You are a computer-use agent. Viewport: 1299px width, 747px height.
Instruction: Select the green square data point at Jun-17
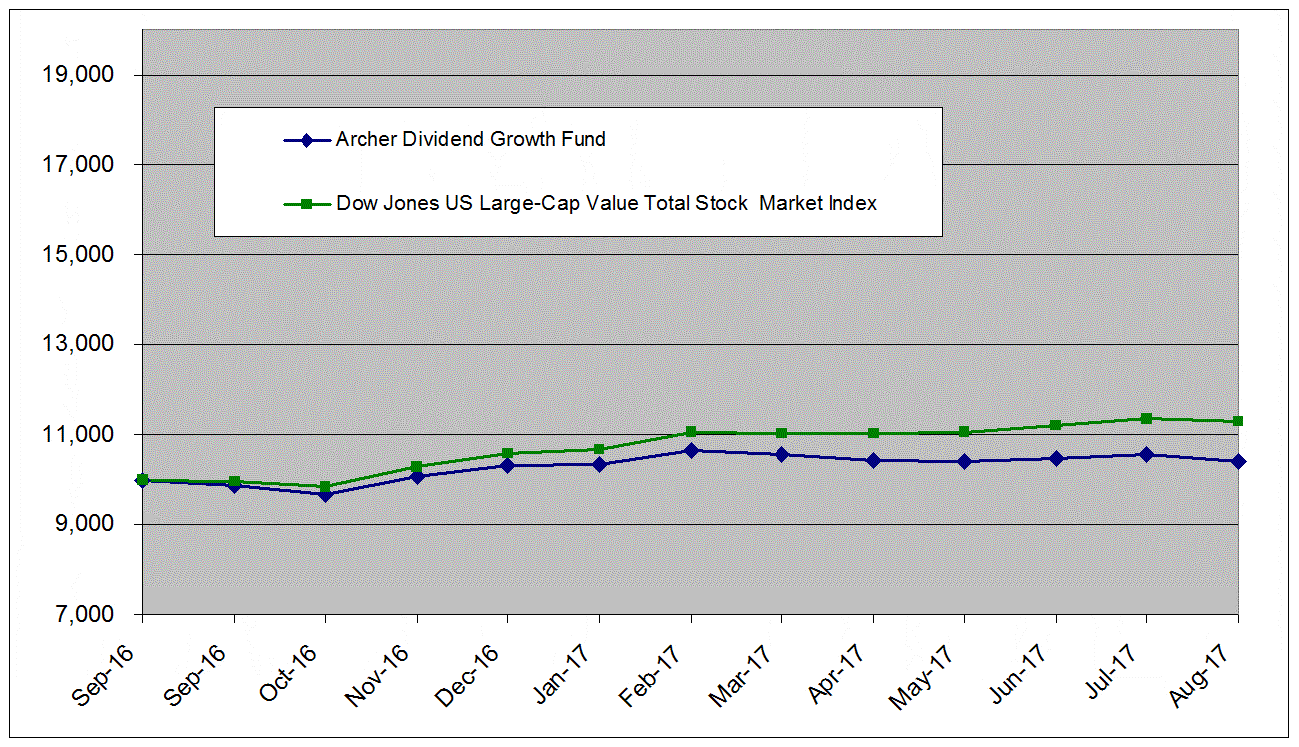coord(1056,425)
